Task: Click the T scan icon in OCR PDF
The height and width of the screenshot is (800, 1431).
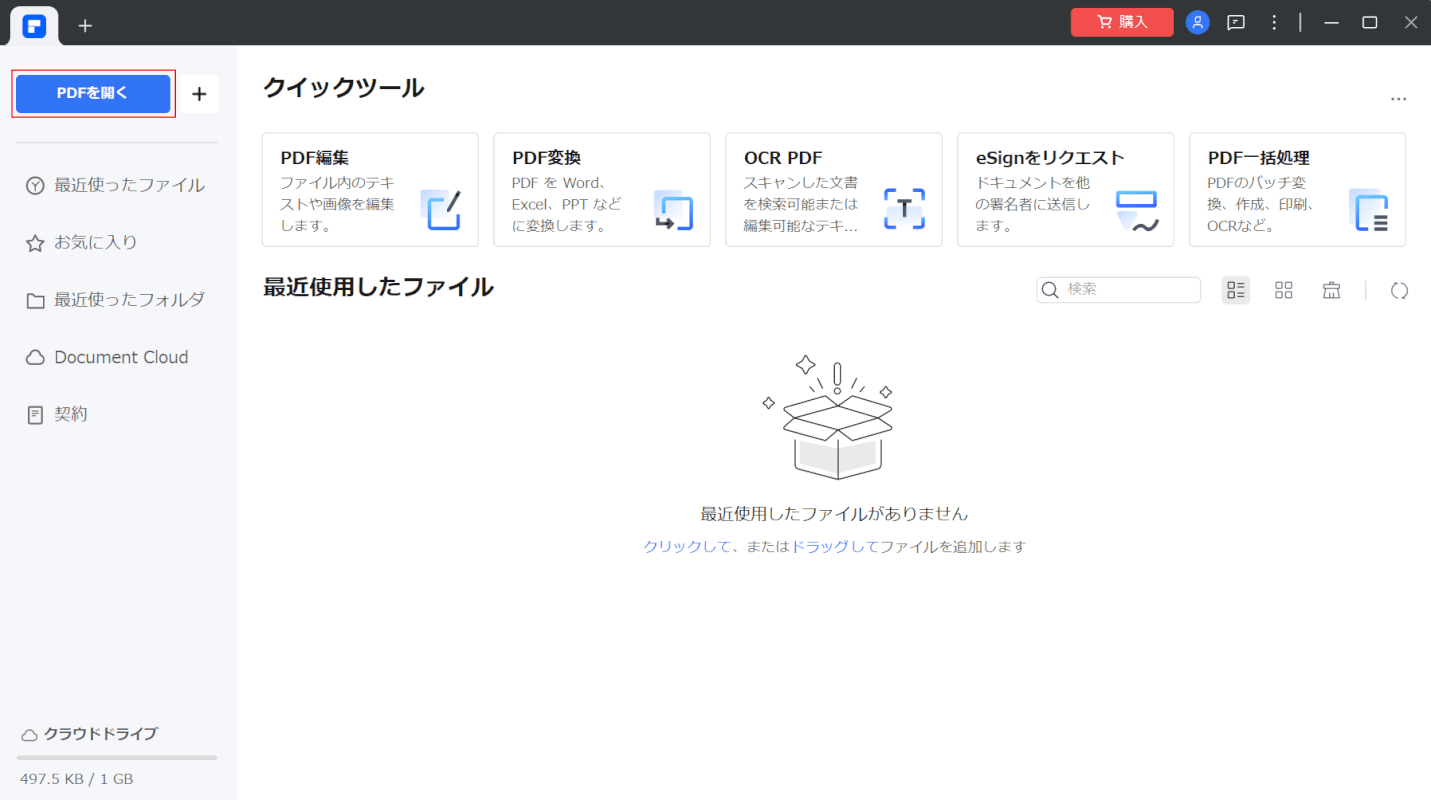Action: click(904, 209)
